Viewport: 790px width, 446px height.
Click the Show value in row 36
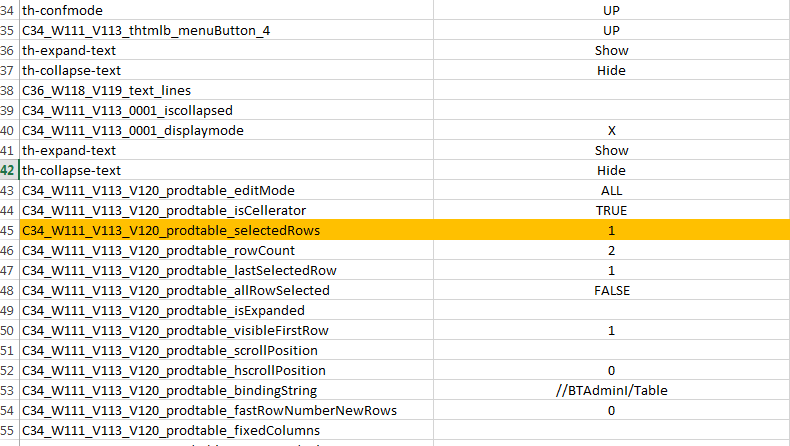point(612,50)
